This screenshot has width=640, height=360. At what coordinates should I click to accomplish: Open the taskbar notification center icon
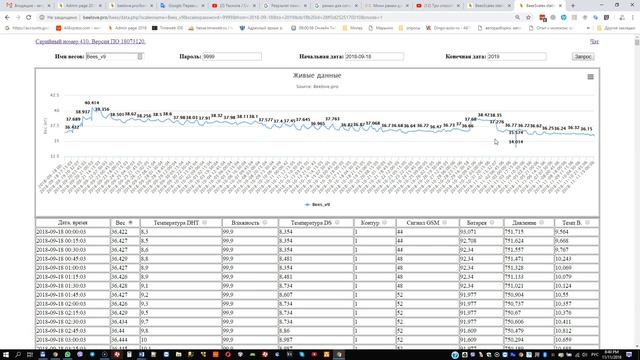629,355
